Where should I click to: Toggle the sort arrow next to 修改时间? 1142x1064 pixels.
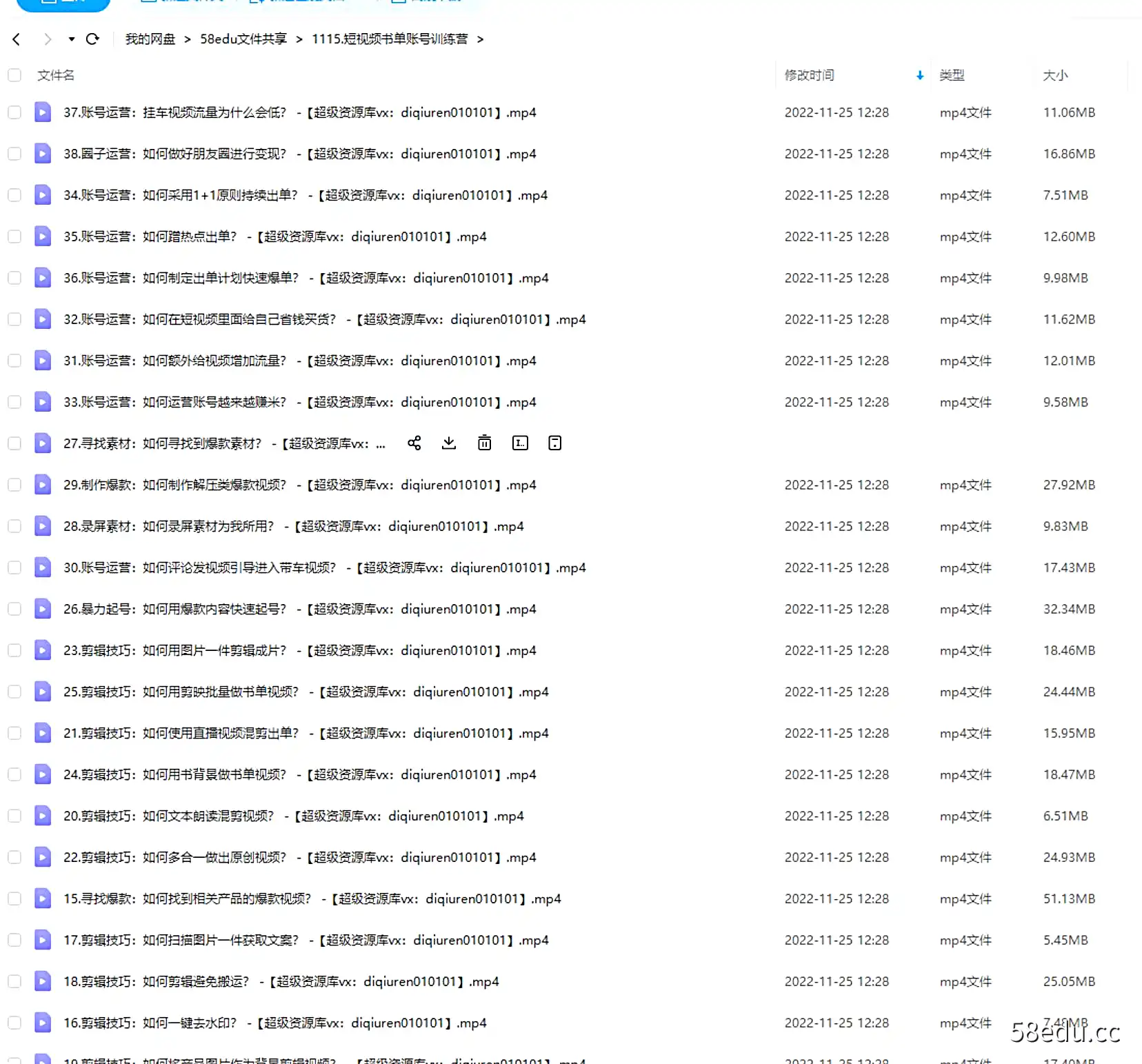pyautogui.click(x=920, y=76)
